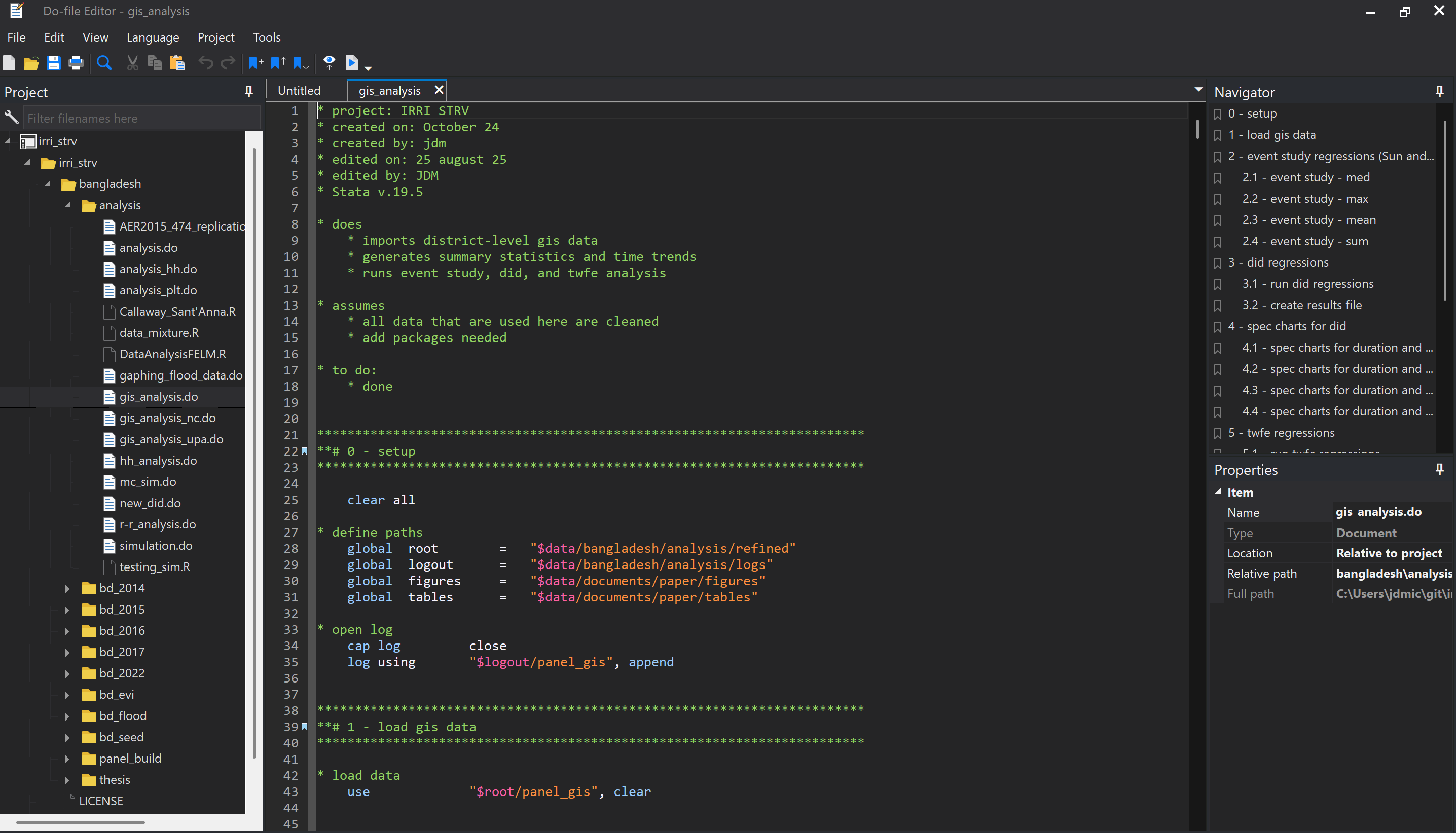Click 'Relative to project' Location value

click(1389, 553)
